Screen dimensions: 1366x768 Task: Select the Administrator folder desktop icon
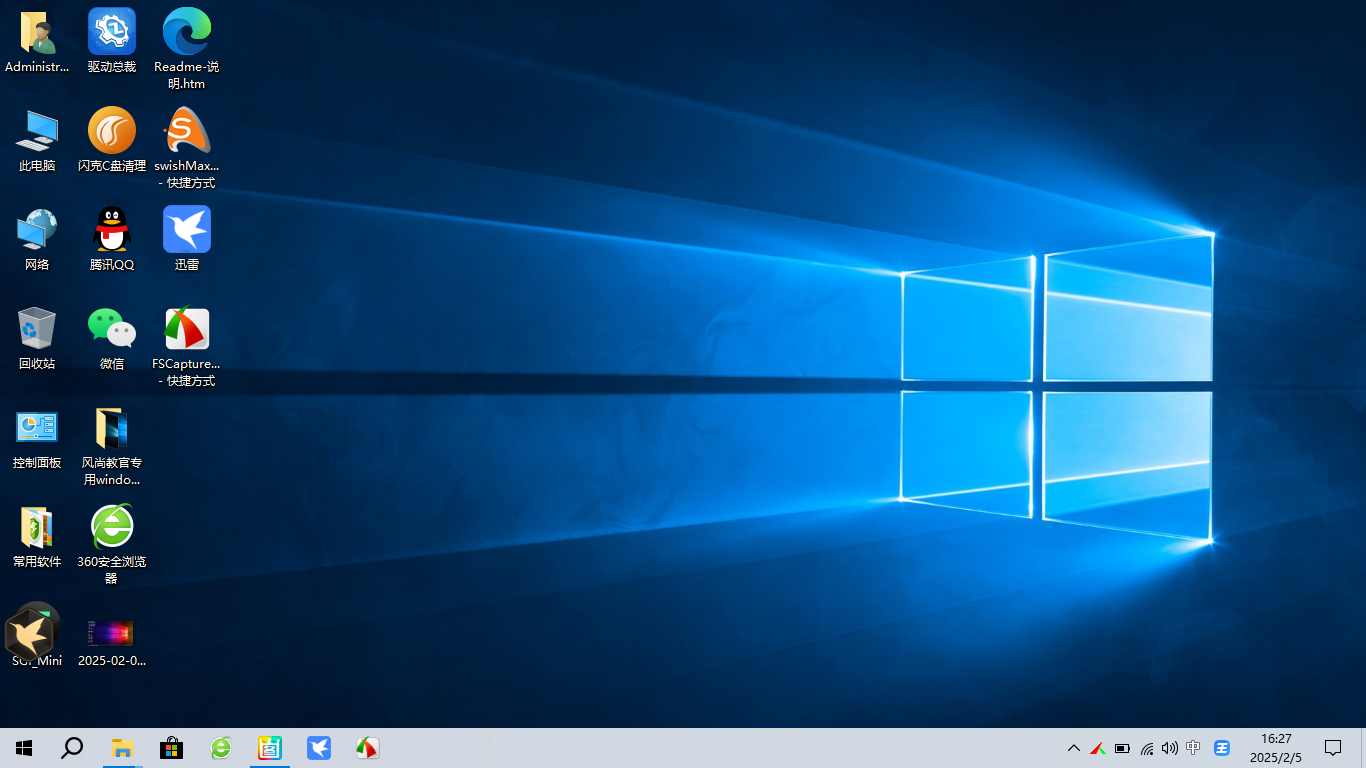37,41
